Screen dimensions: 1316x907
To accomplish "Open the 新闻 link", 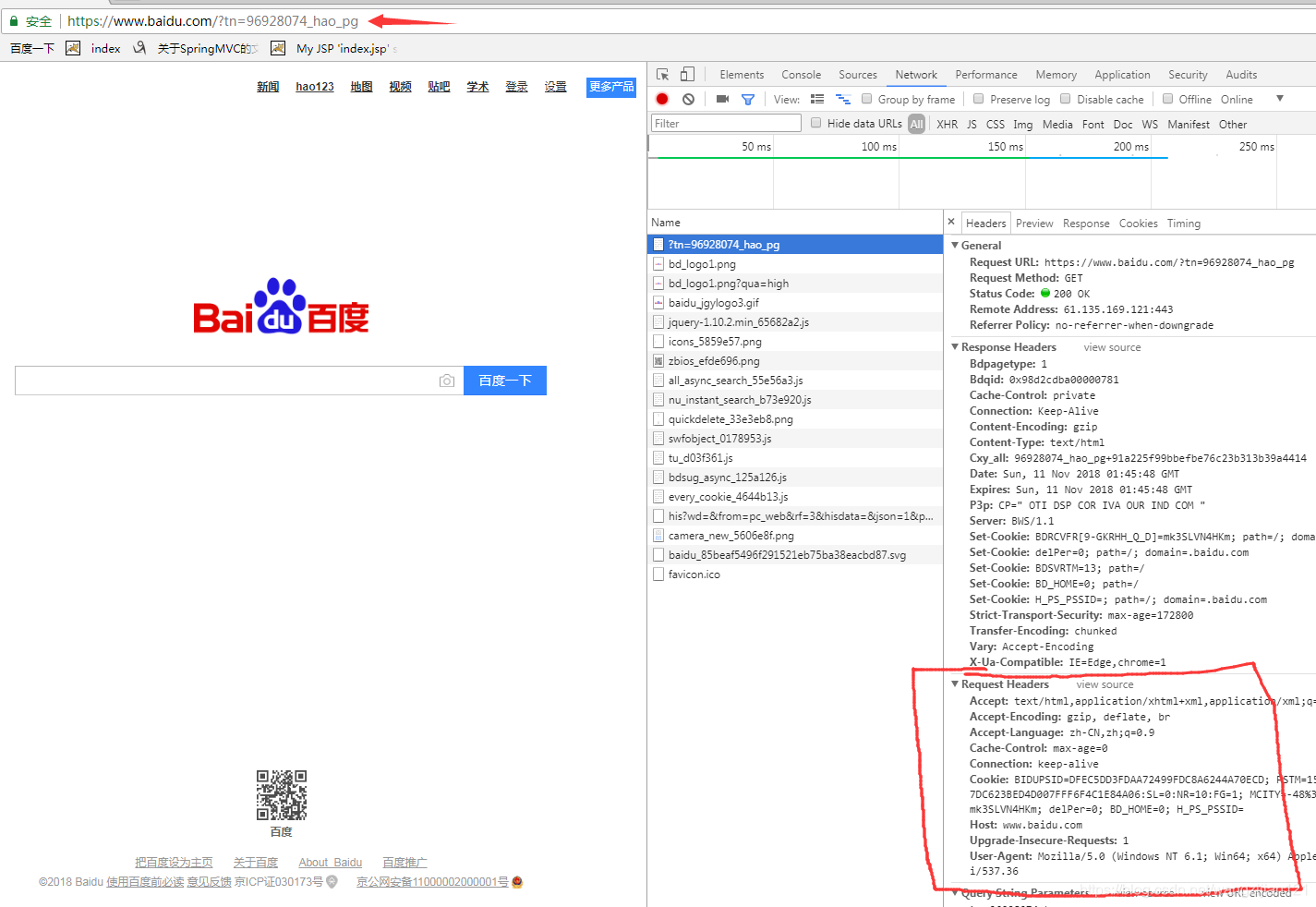I will click(x=268, y=87).
